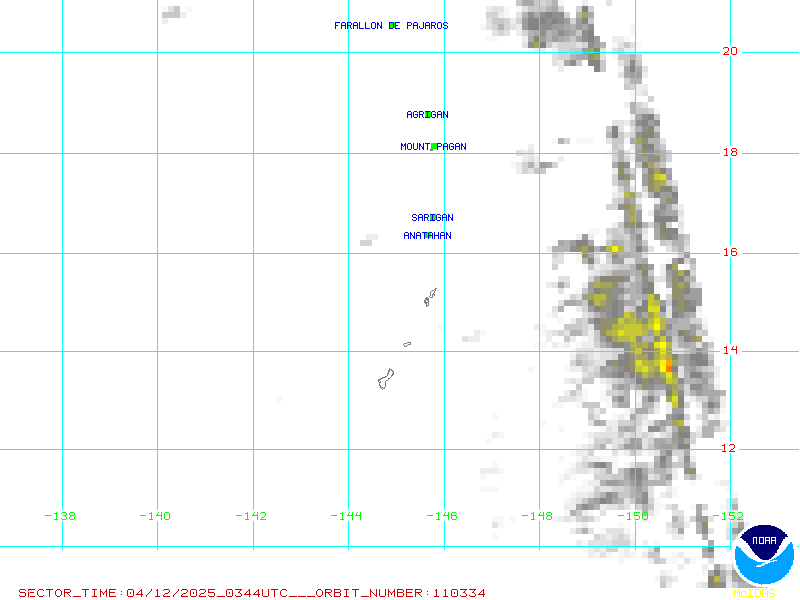Screen dimensions: 800x600
Task: Click longitude label -142
Action: 251,516
